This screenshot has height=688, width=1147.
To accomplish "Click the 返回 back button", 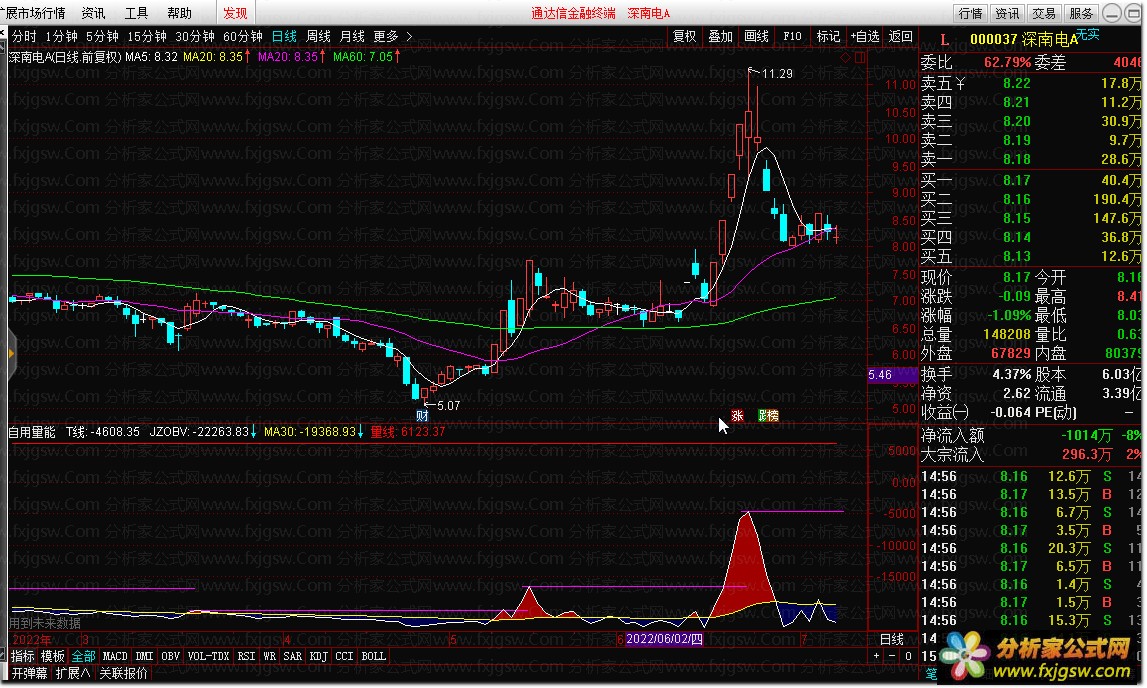I will pos(900,36).
